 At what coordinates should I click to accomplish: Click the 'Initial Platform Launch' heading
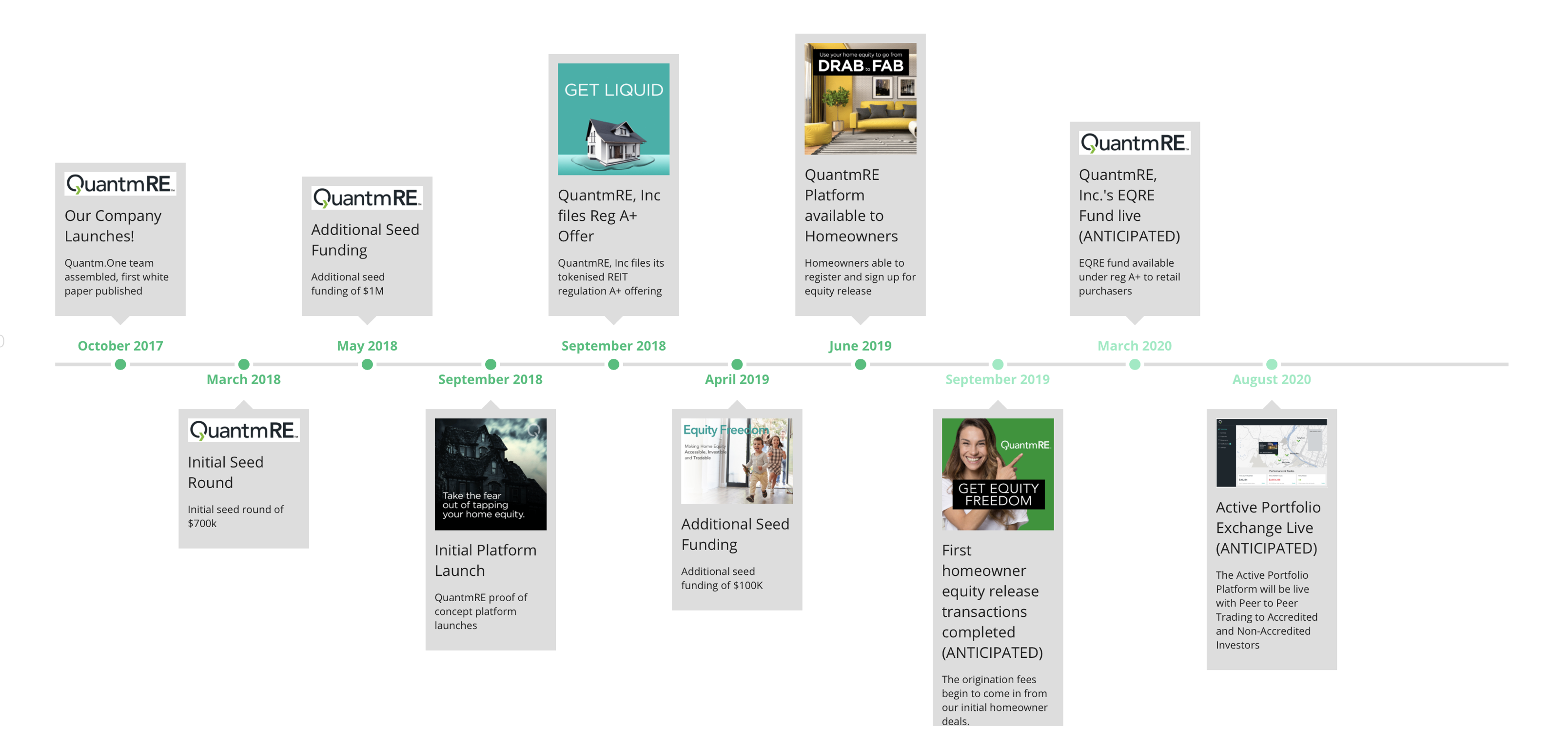tap(486, 560)
